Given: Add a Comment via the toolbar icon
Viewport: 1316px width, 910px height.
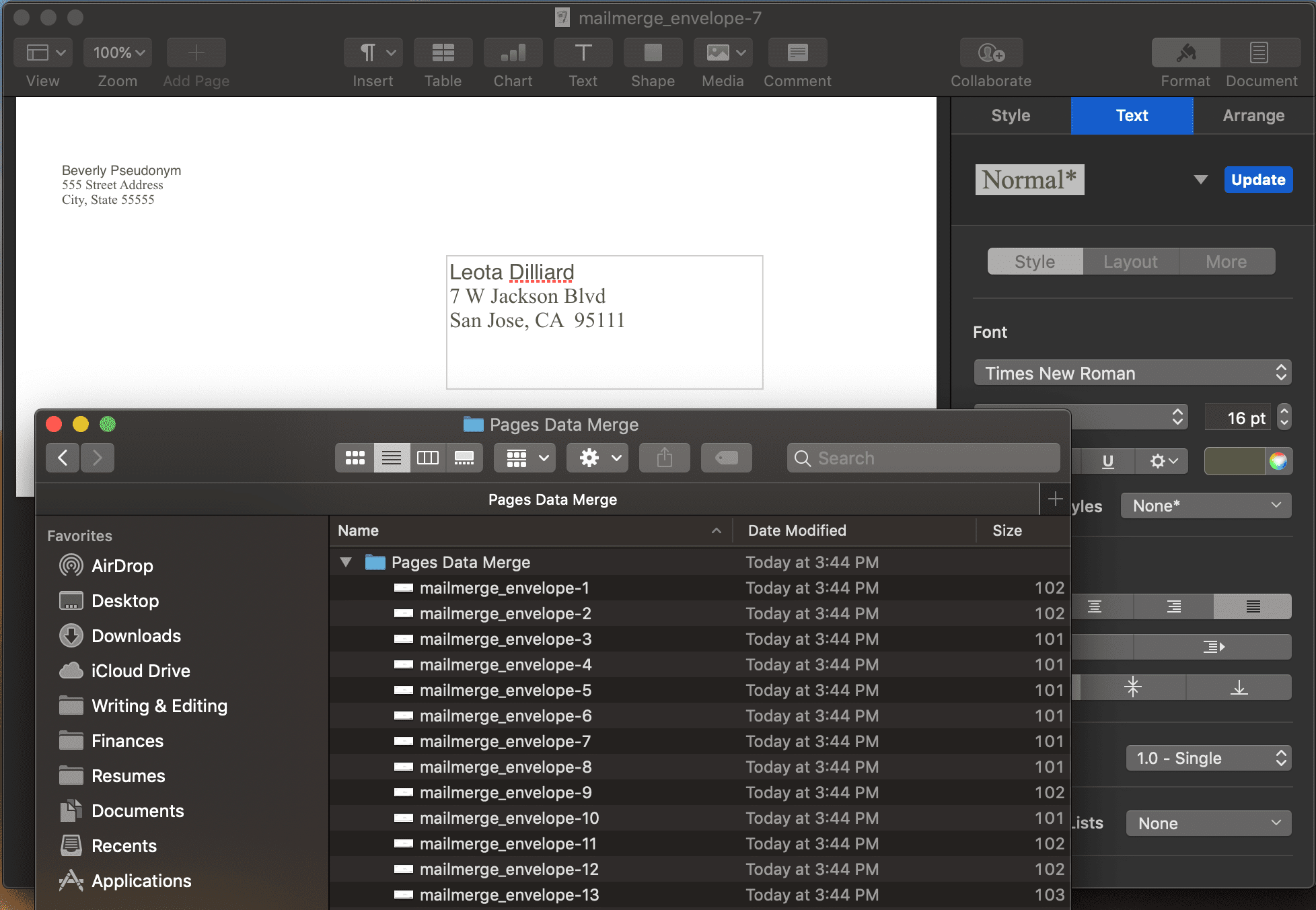Looking at the screenshot, I should pyautogui.click(x=797, y=53).
